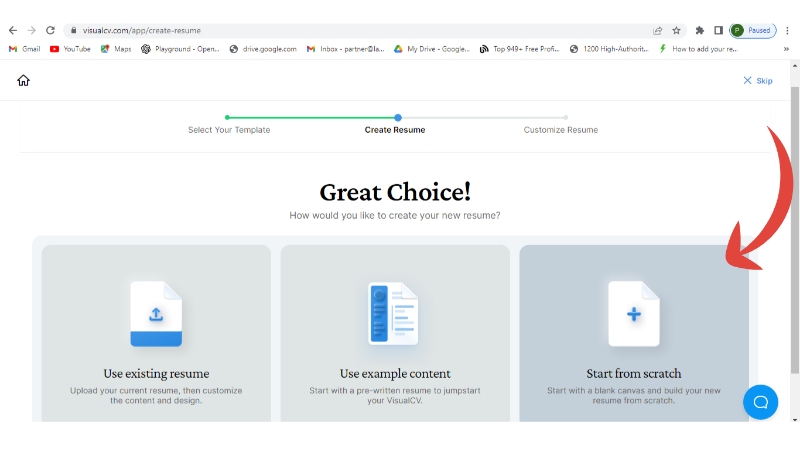Choose the Use existing resume upload icon

[x=156, y=314]
